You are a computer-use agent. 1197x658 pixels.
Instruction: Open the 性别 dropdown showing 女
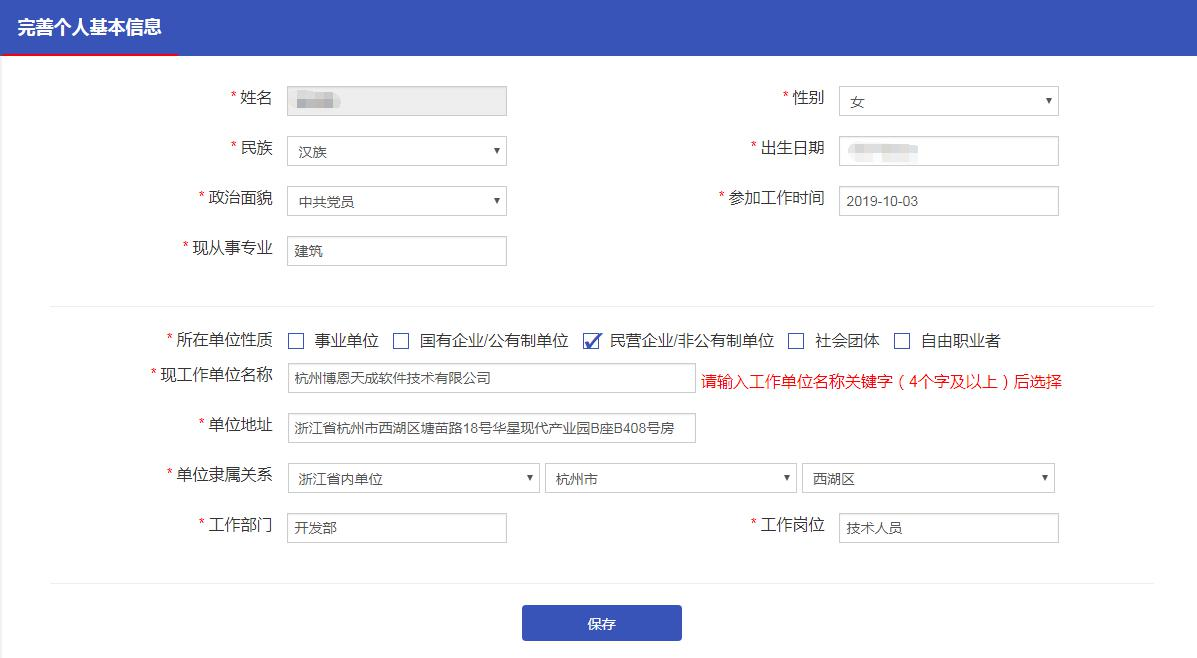pyautogui.click(x=947, y=100)
